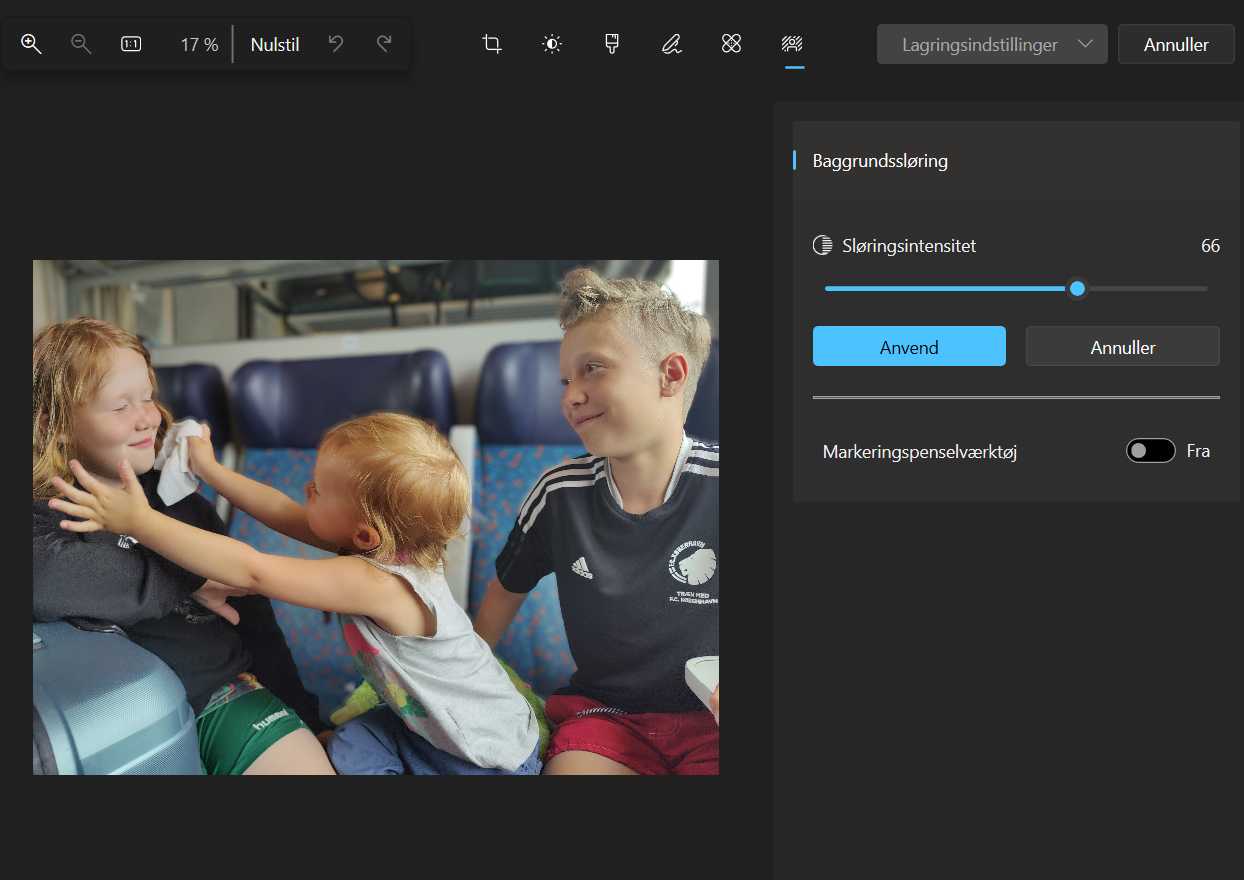Enable the Markeringspenselværktøj toggle
The height and width of the screenshot is (880, 1244).
click(x=1150, y=450)
